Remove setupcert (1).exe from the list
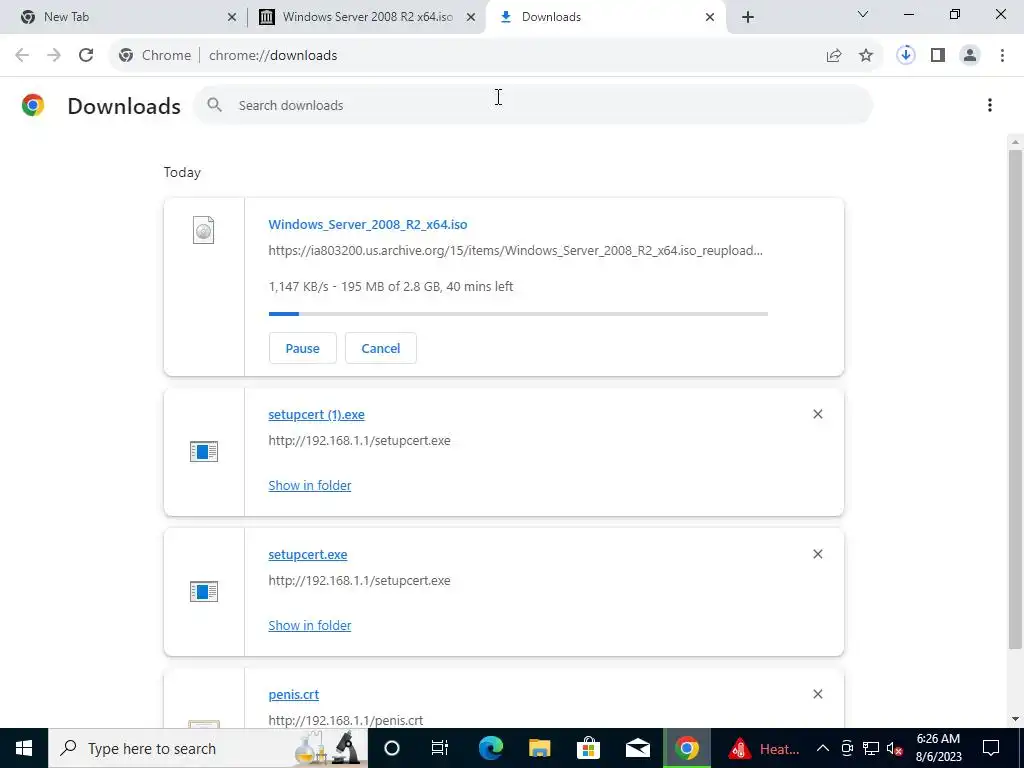 pyautogui.click(x=818, y=414)
